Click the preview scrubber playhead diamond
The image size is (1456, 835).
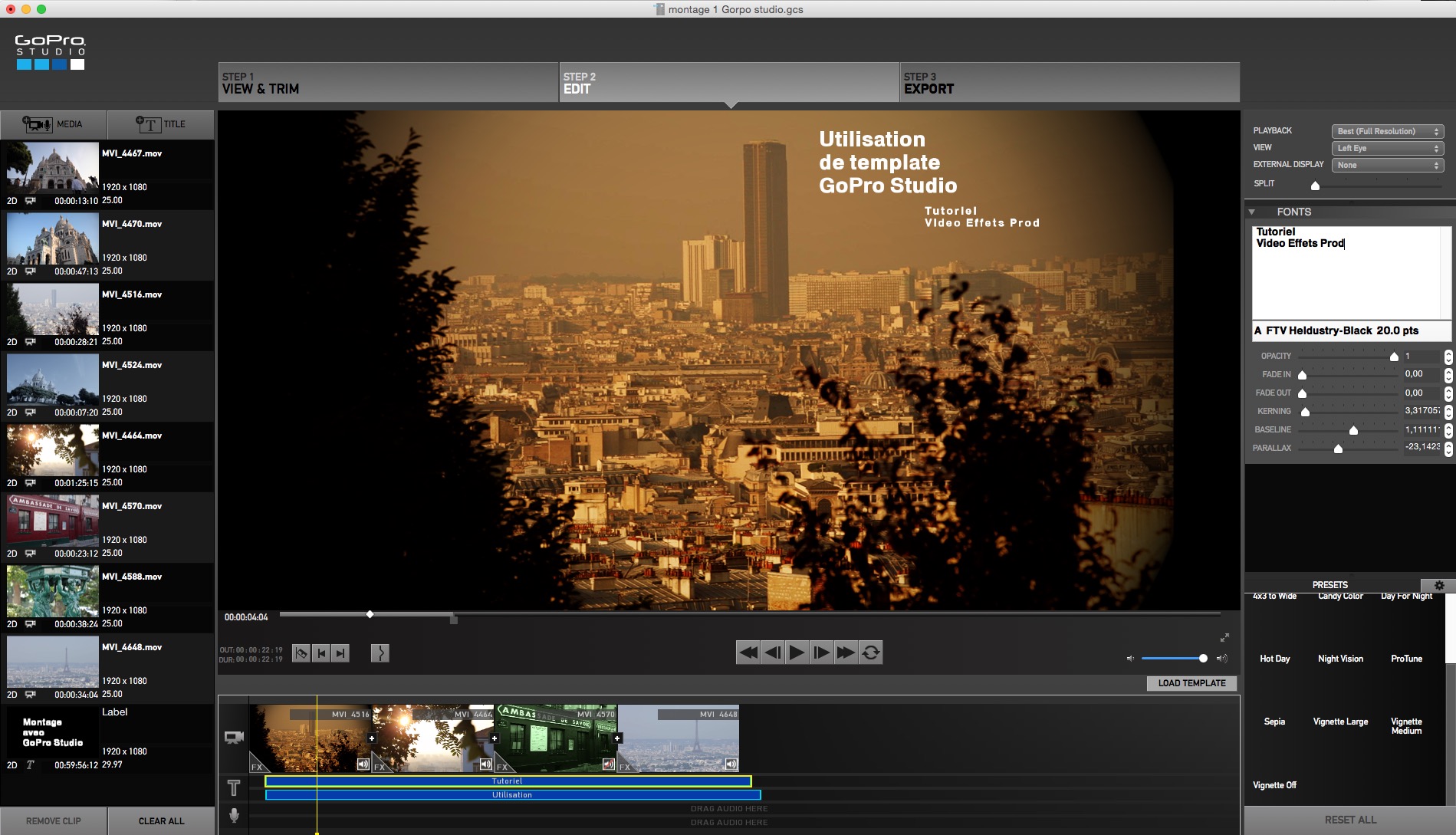[x=370, y=614]
